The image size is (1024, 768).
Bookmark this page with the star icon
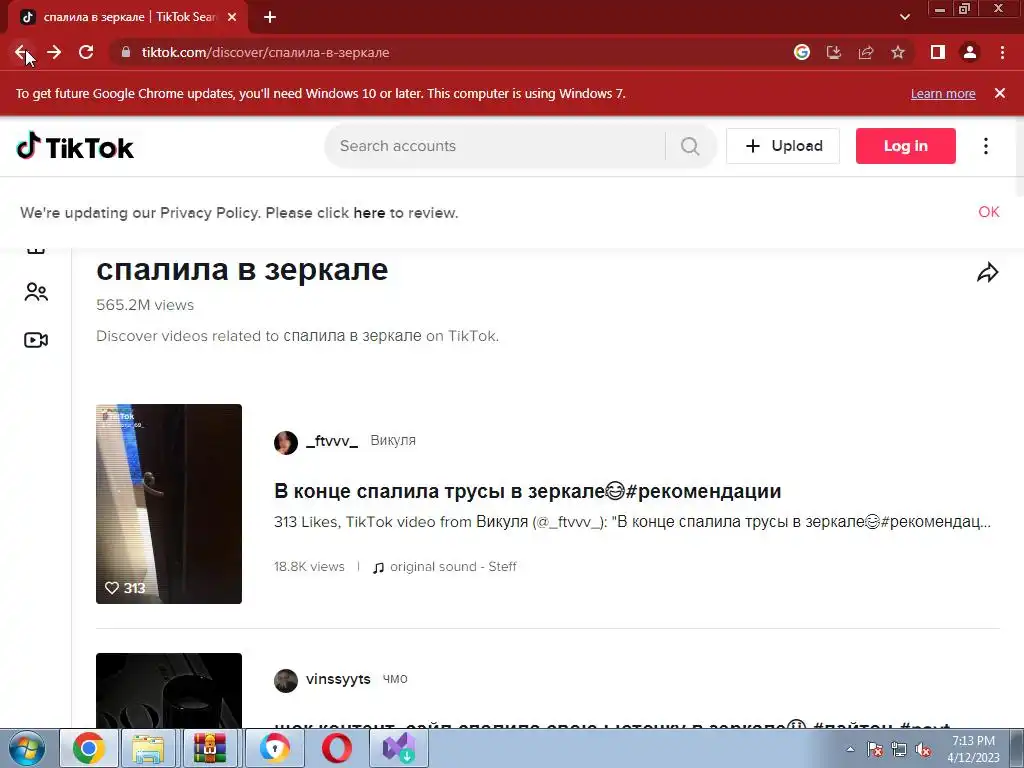pos(898,52)
